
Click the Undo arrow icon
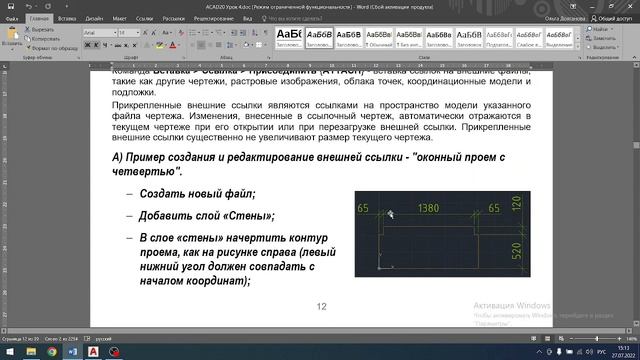(29, 7)
